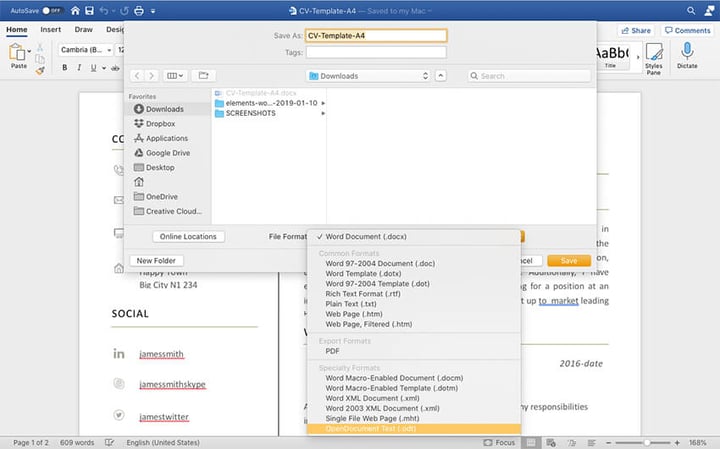
Task: Choose Plain Text (.txt) format
Action: (414, 304)
